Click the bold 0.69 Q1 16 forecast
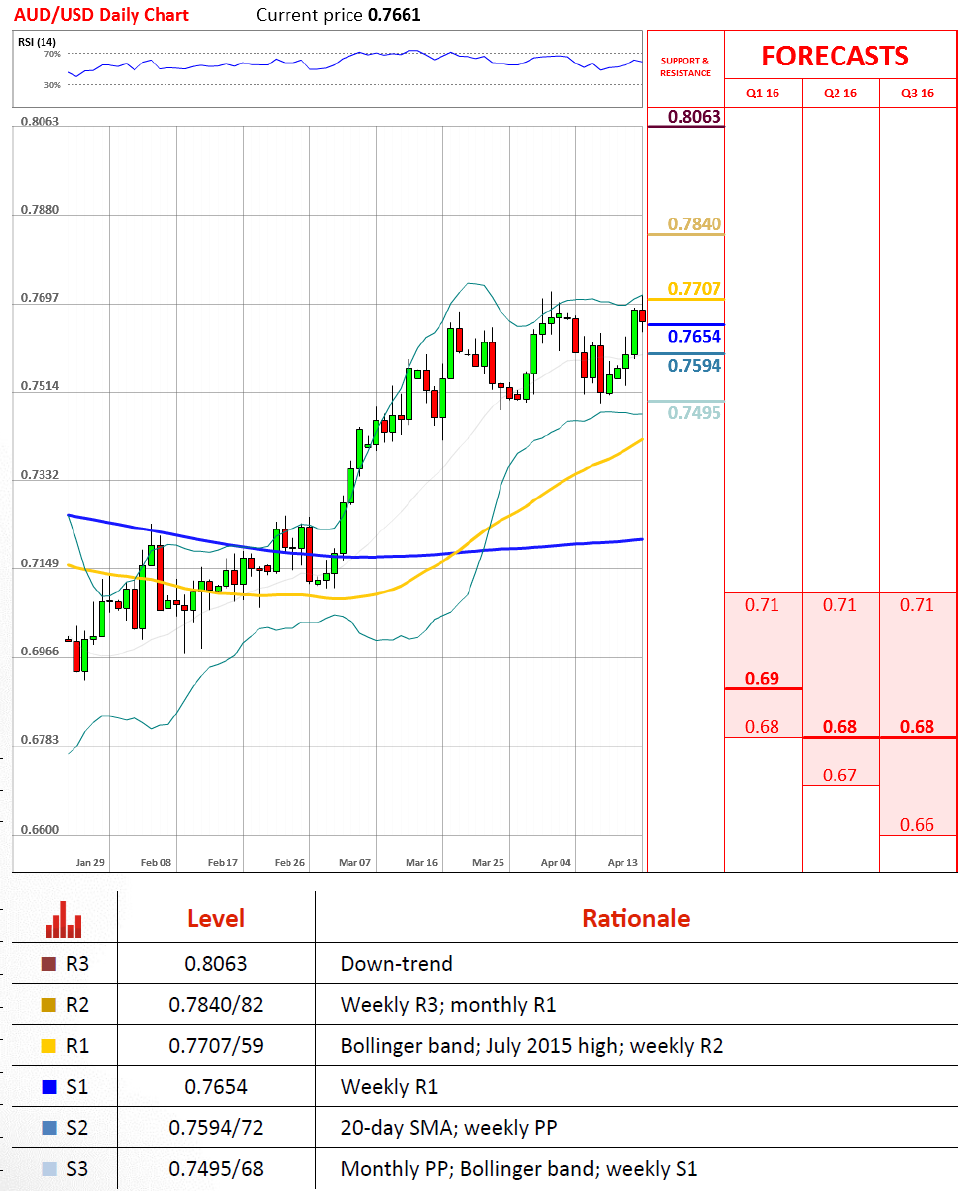The height and width of the screenshot is (1191, 968). [761, 678]
